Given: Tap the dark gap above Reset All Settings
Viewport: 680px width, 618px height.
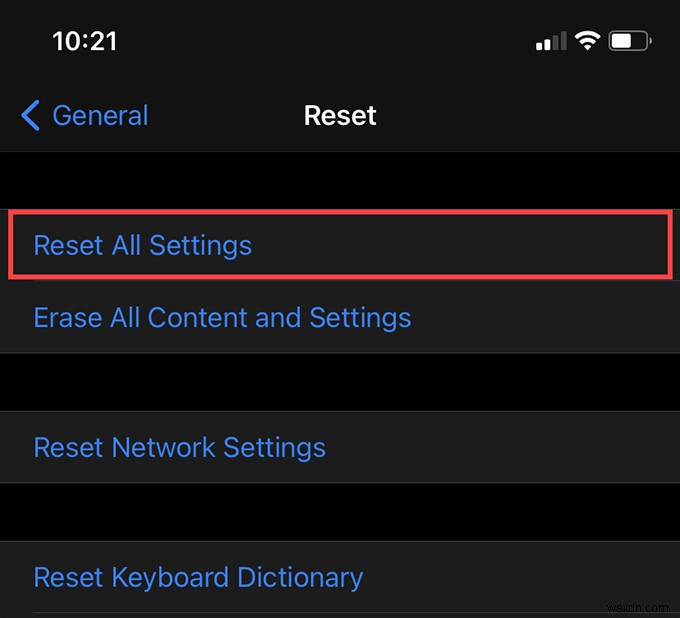Looking at the screenshot, I should (x=340, y=180).
